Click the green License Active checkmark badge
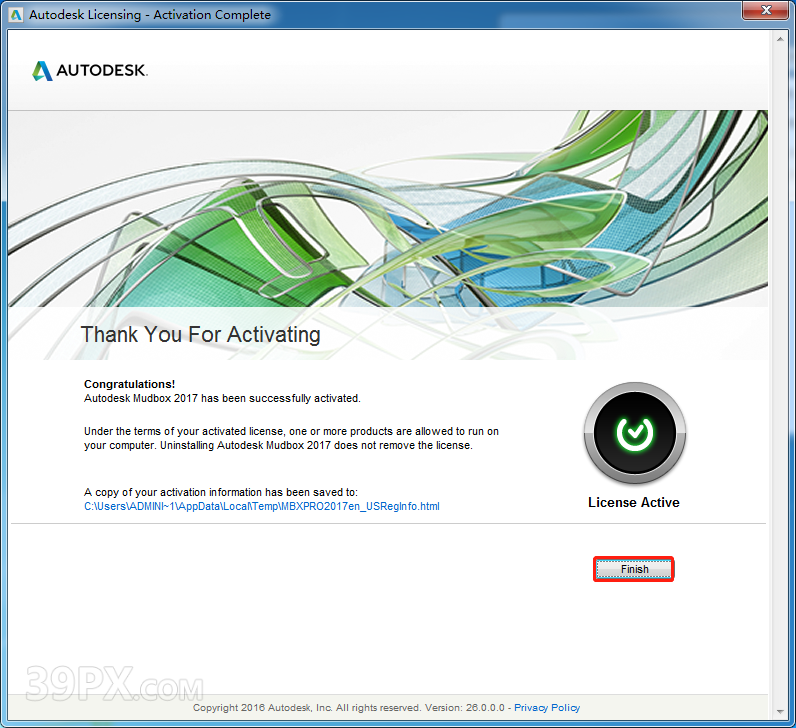Viewport: 796px width, 728px height. tap(633, 432)
